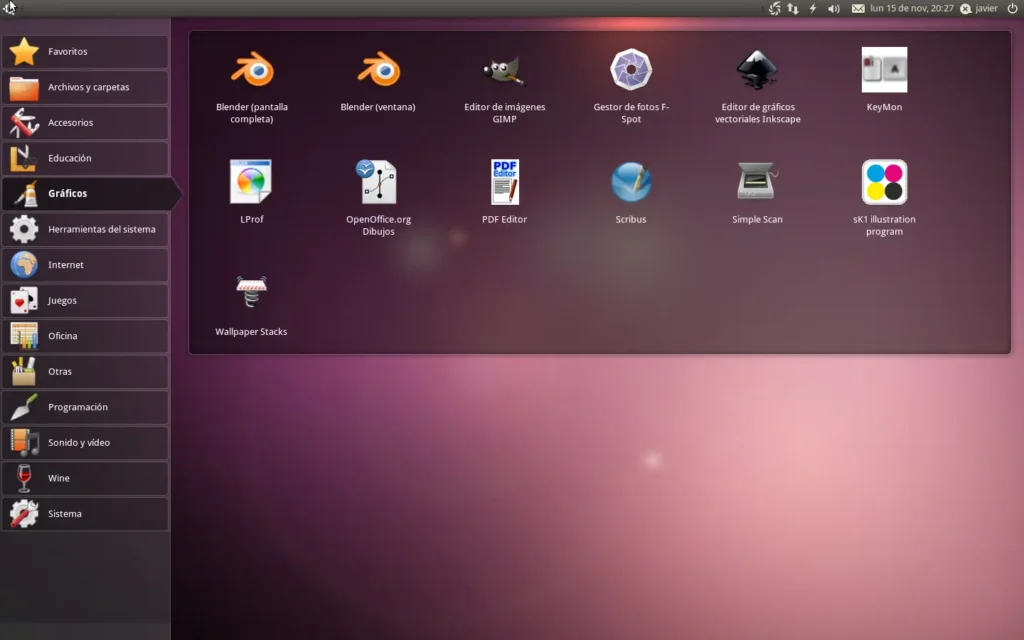Launch Scribus desktop publishing
This screenshot has height=640, width=1024.
point(631,183)
